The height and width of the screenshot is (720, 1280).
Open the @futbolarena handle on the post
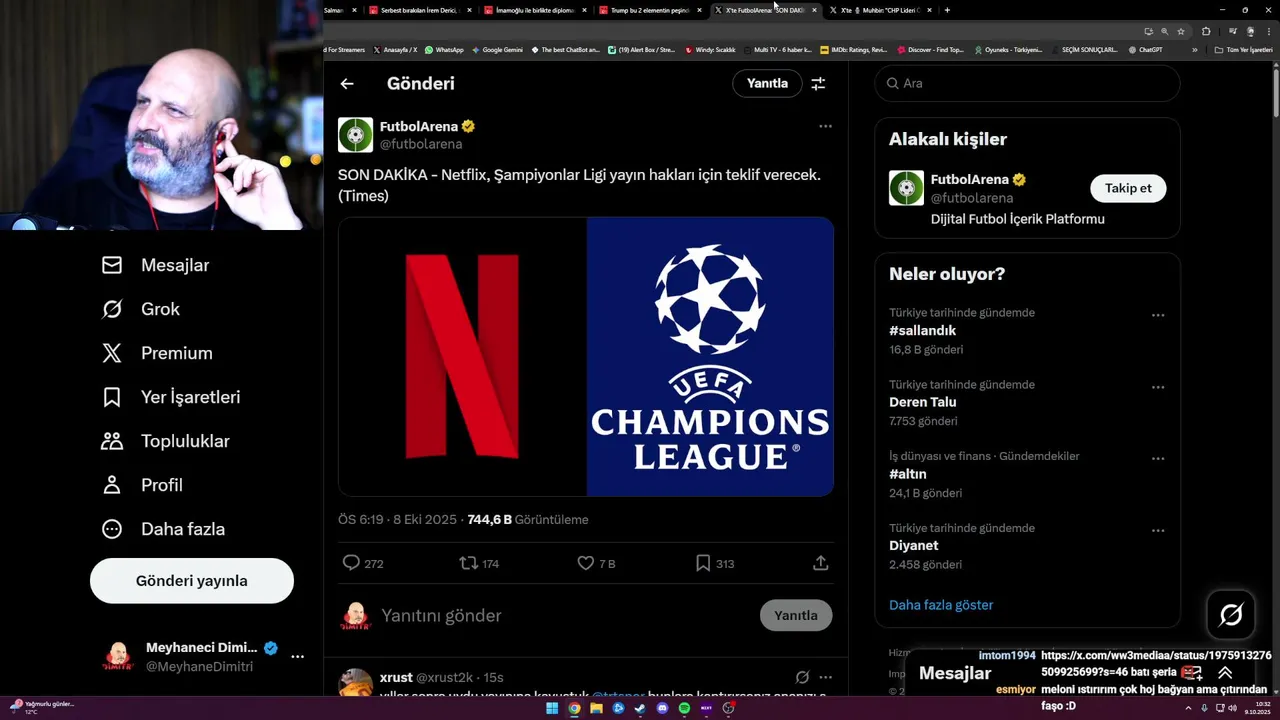(x=420, y=144)
